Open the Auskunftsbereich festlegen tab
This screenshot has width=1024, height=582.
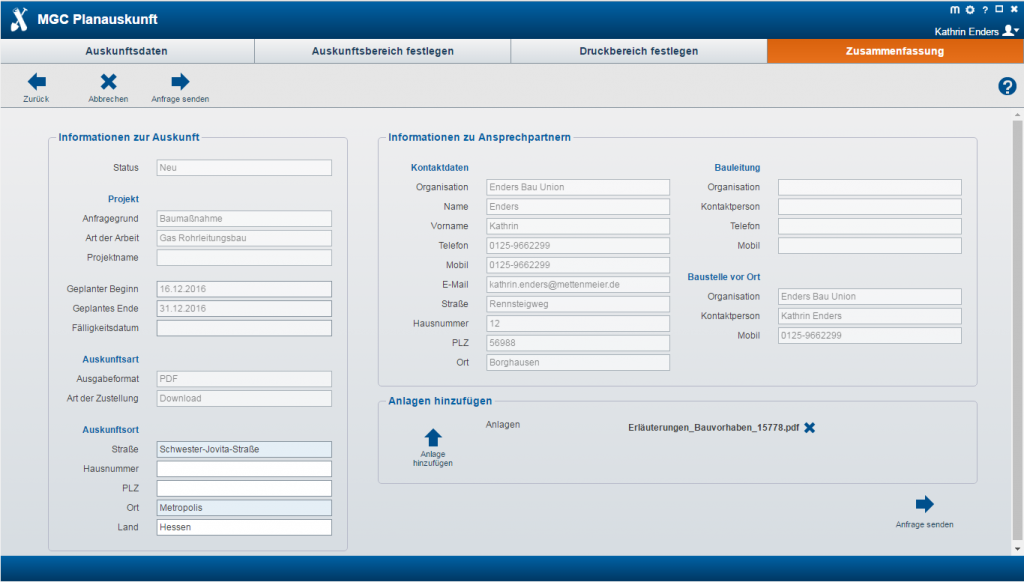pyautogui.click(x=383, y=51)
